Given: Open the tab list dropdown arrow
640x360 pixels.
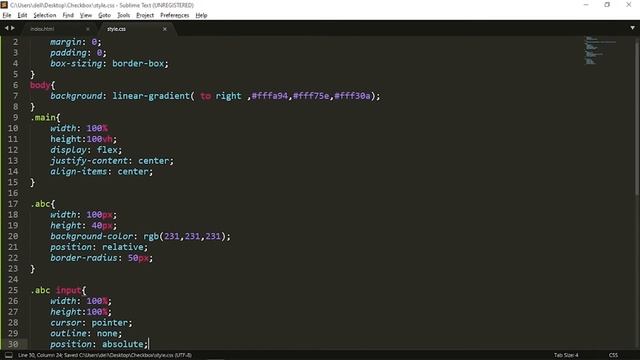Looking at the screenshot, I should click(632, 28).
